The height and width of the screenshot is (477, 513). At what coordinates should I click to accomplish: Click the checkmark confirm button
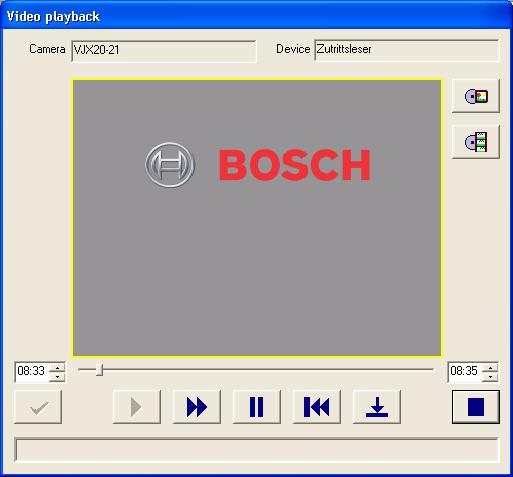[x=38, y=407]
